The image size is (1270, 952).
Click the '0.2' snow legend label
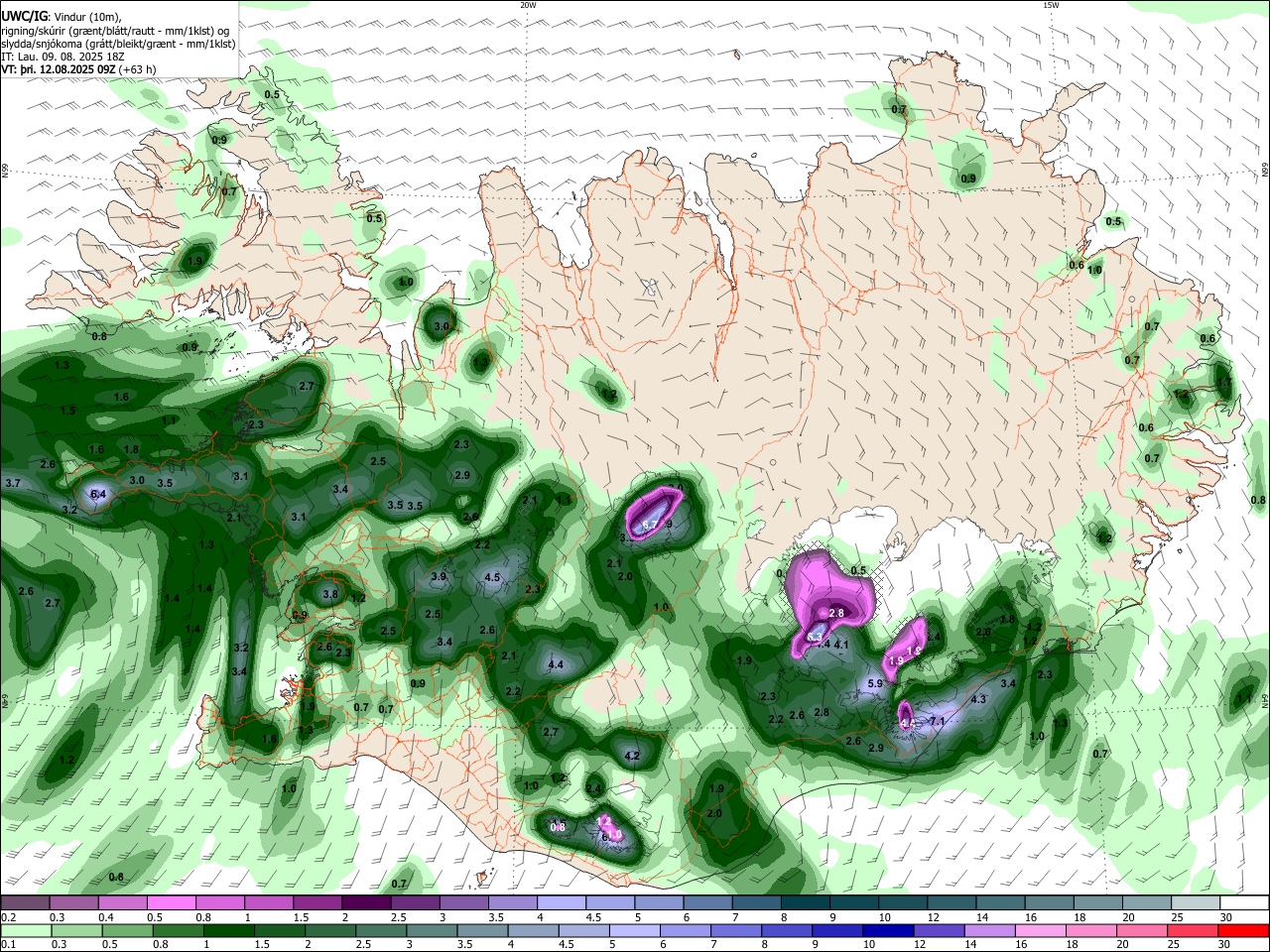8,917
